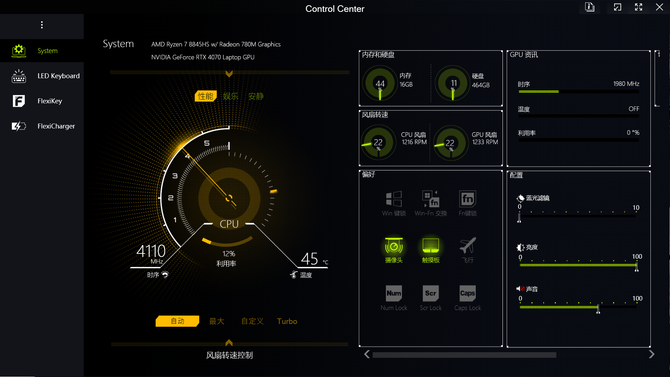Click the right arrow of panel scroller
The image size is (670, 377).
point(651,354)
